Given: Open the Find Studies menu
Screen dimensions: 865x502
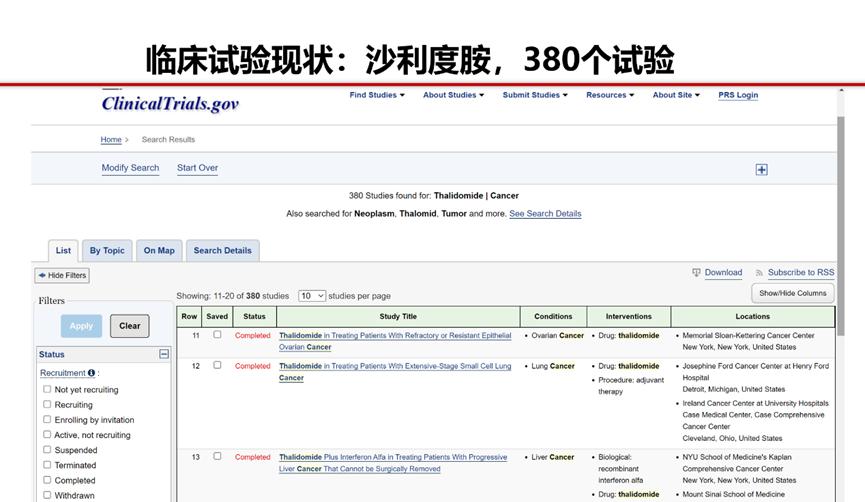Looking at the screenshot, I should click(x=377, y=95).
